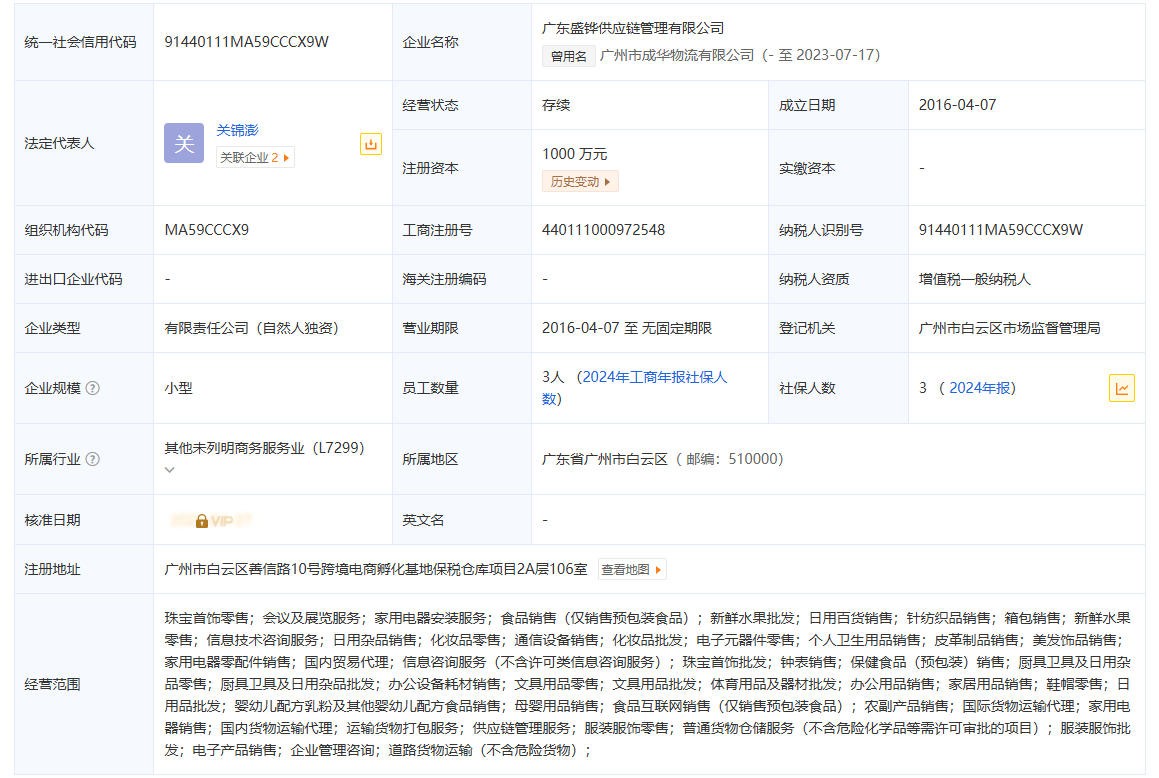The height and width of the screenshot is (778, 1159).
Task: Click the help icon next to 企业规模
Action: (93, 388)
